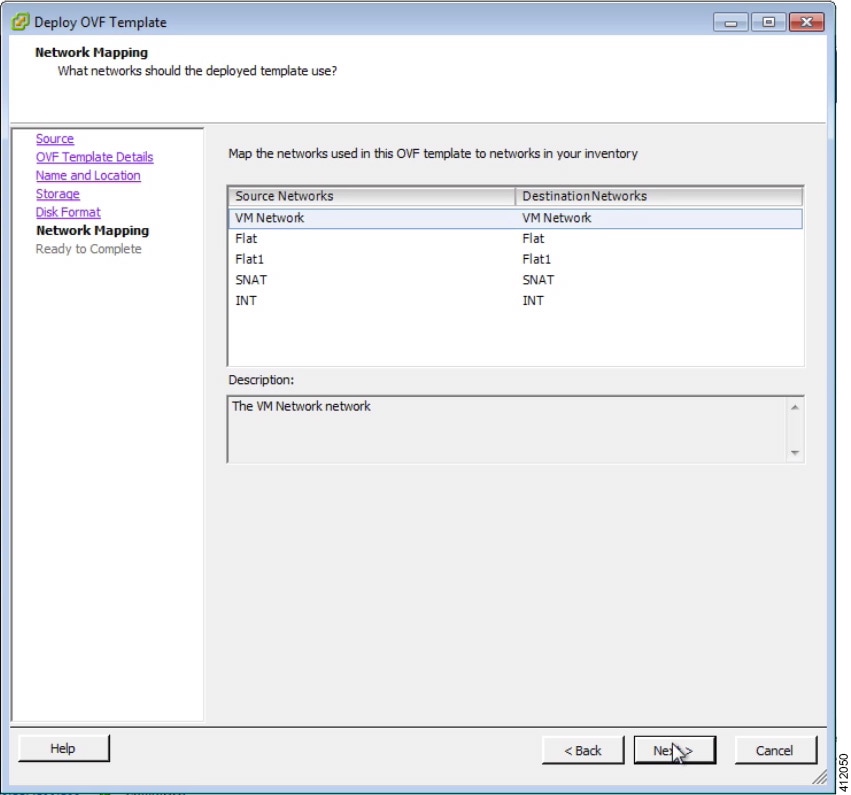Revisit the Storage step

(58, 193)
